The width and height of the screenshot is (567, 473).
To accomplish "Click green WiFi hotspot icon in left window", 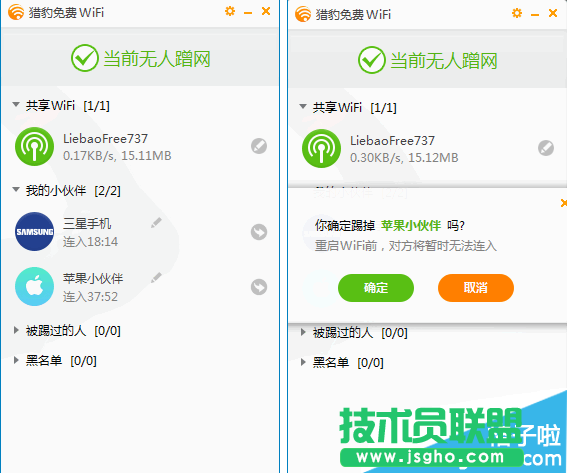I will (34, 146).
